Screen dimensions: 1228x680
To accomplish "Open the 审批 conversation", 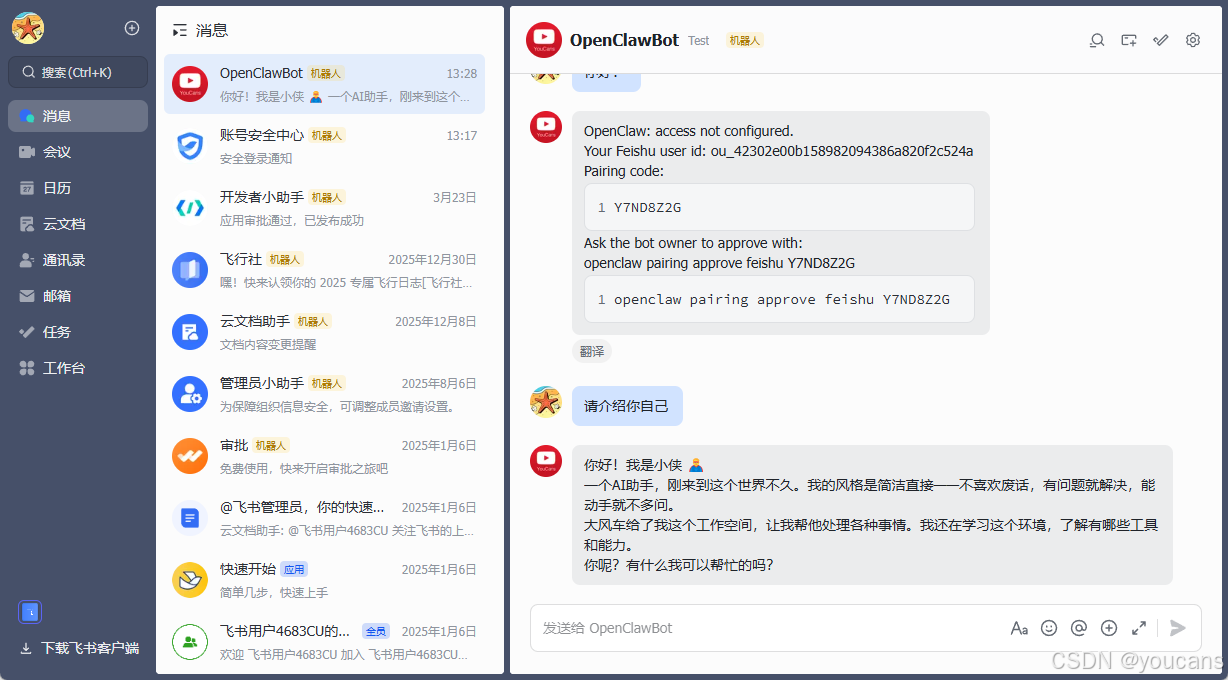I will click(324, 456).
